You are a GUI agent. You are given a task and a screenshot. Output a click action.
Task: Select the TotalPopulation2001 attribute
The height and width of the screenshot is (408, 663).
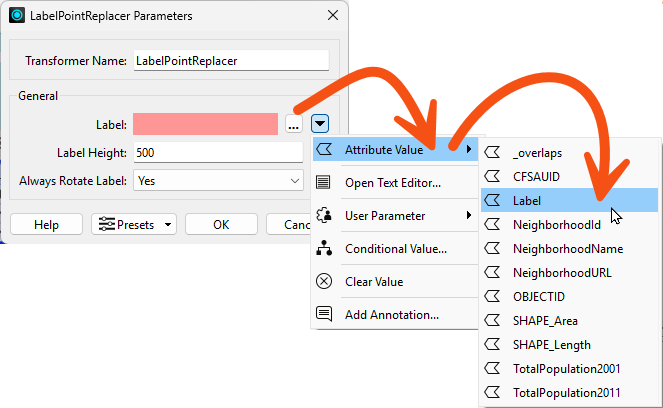[570, 368]
